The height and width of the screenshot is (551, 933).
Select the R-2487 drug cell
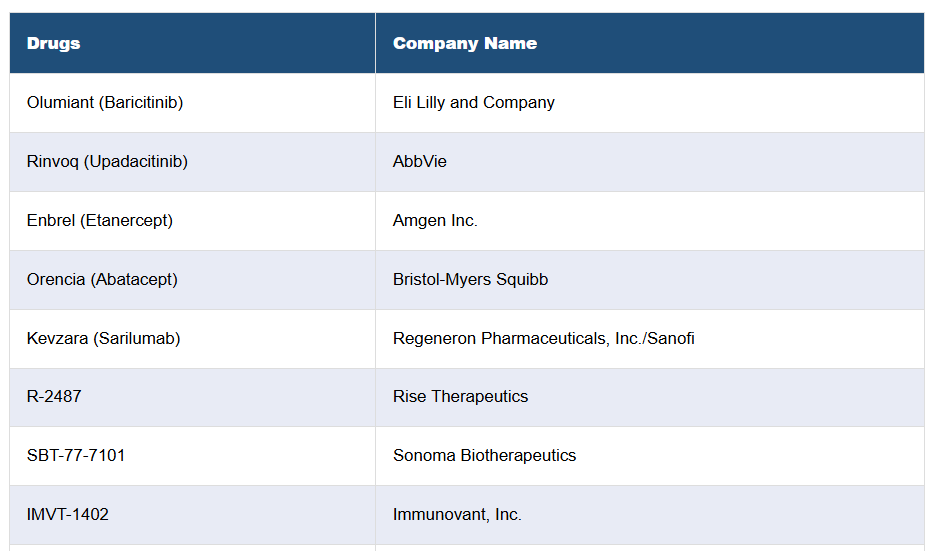(x=54, y=396)
